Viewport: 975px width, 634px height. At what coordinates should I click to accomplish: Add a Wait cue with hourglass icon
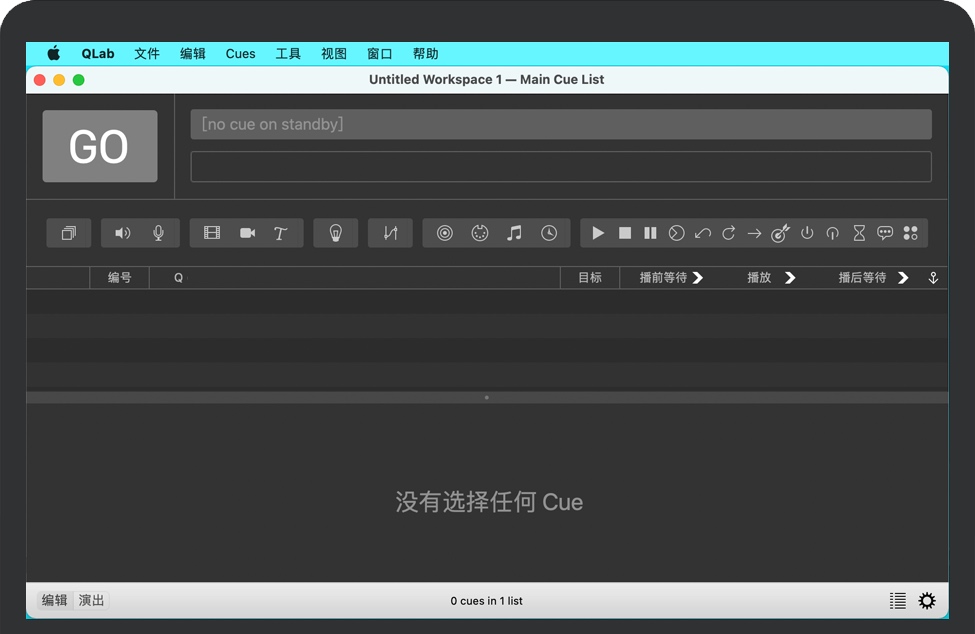pos(859,233)
